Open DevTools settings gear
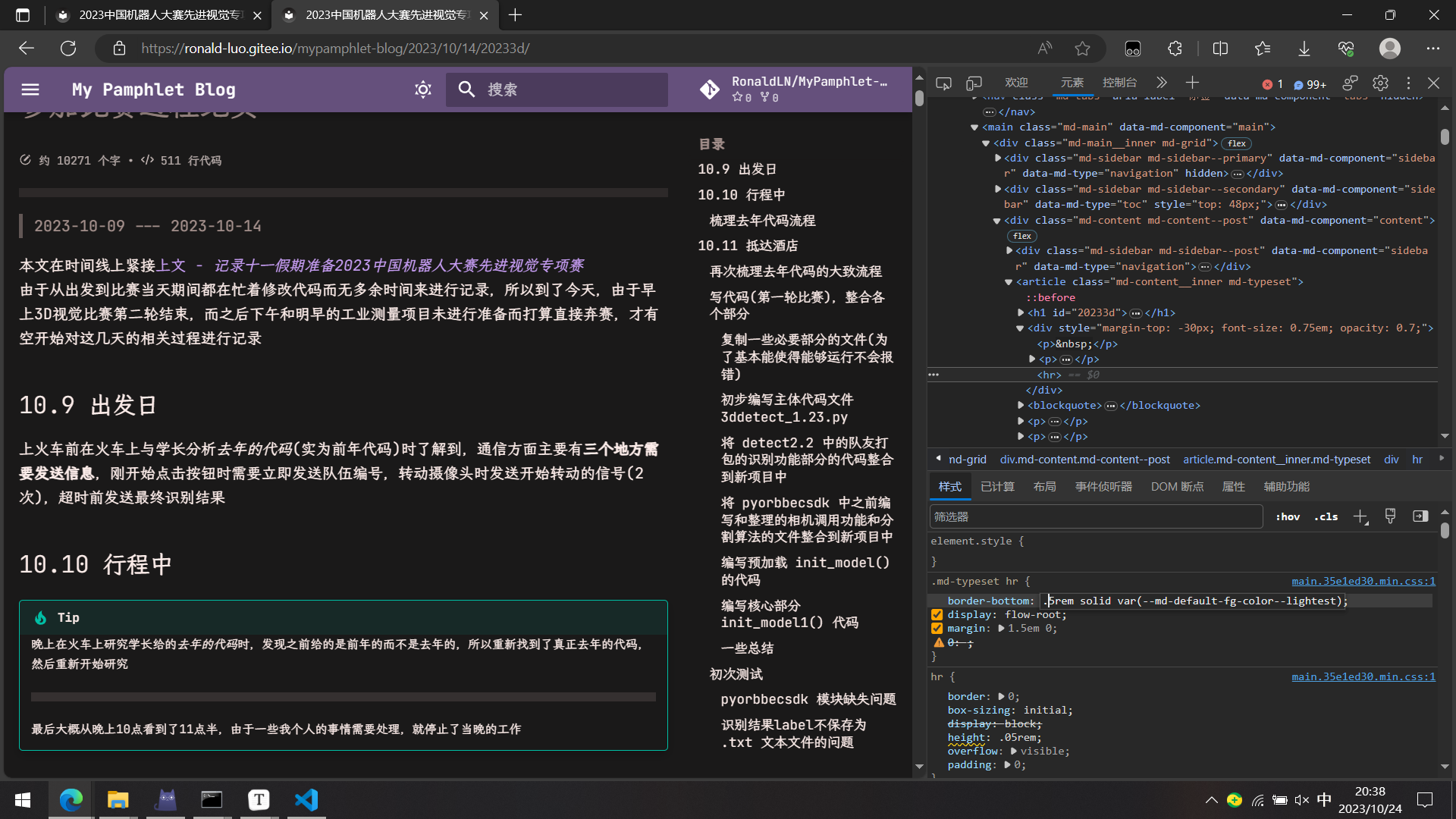The width and height of the screenshot is (1456, 819). pos(1380,83)
